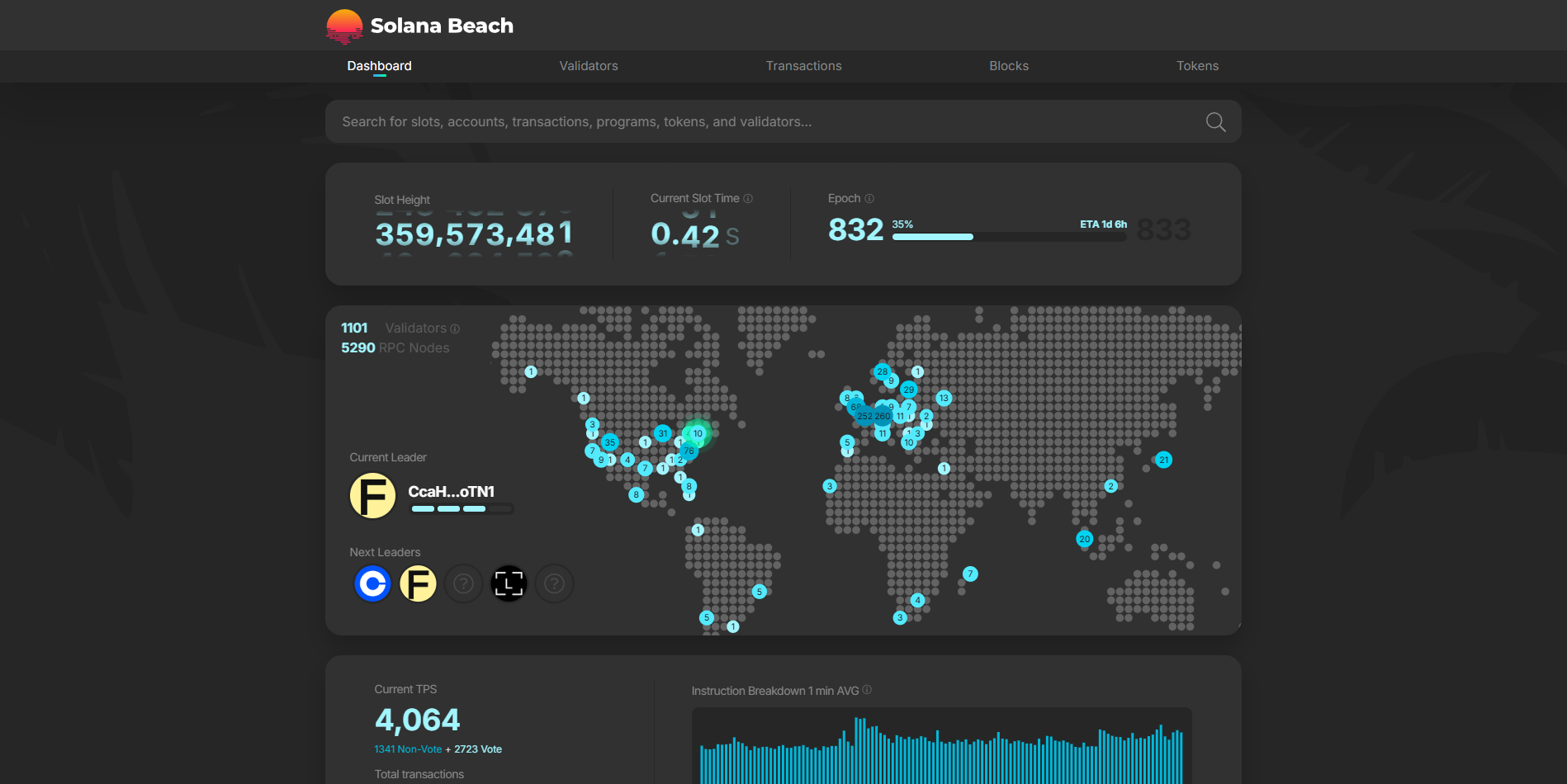Click the 1341 Non-Vote link
This screenshot has width=1567, height=784.
(408, 749)
